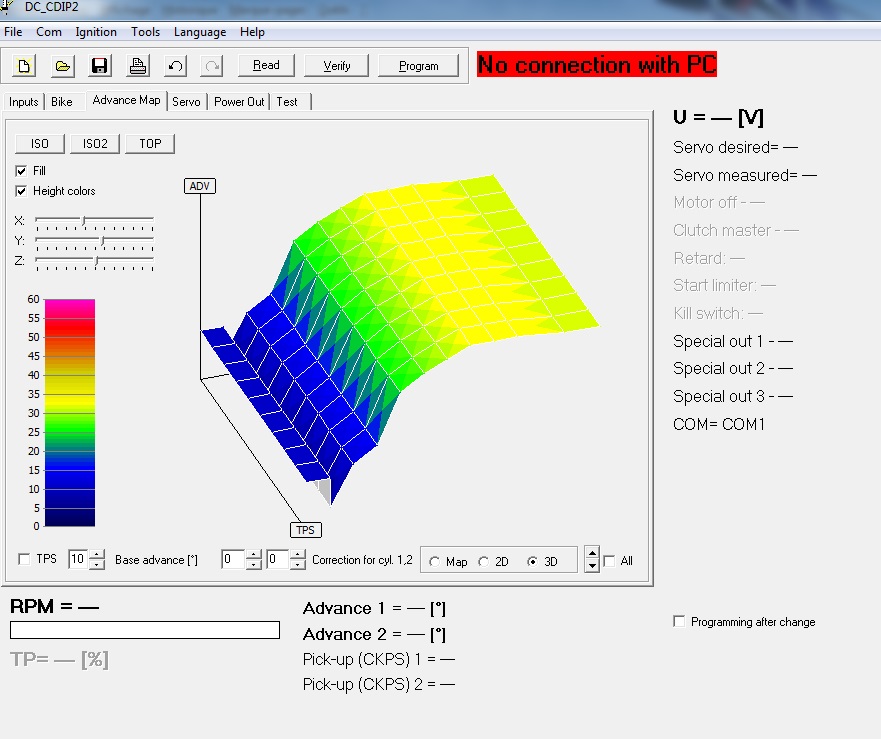Viewport: 881px width, 739px height.
Task: Decrease cylinder 2 correction with down arrow
Action: point(297,565)
